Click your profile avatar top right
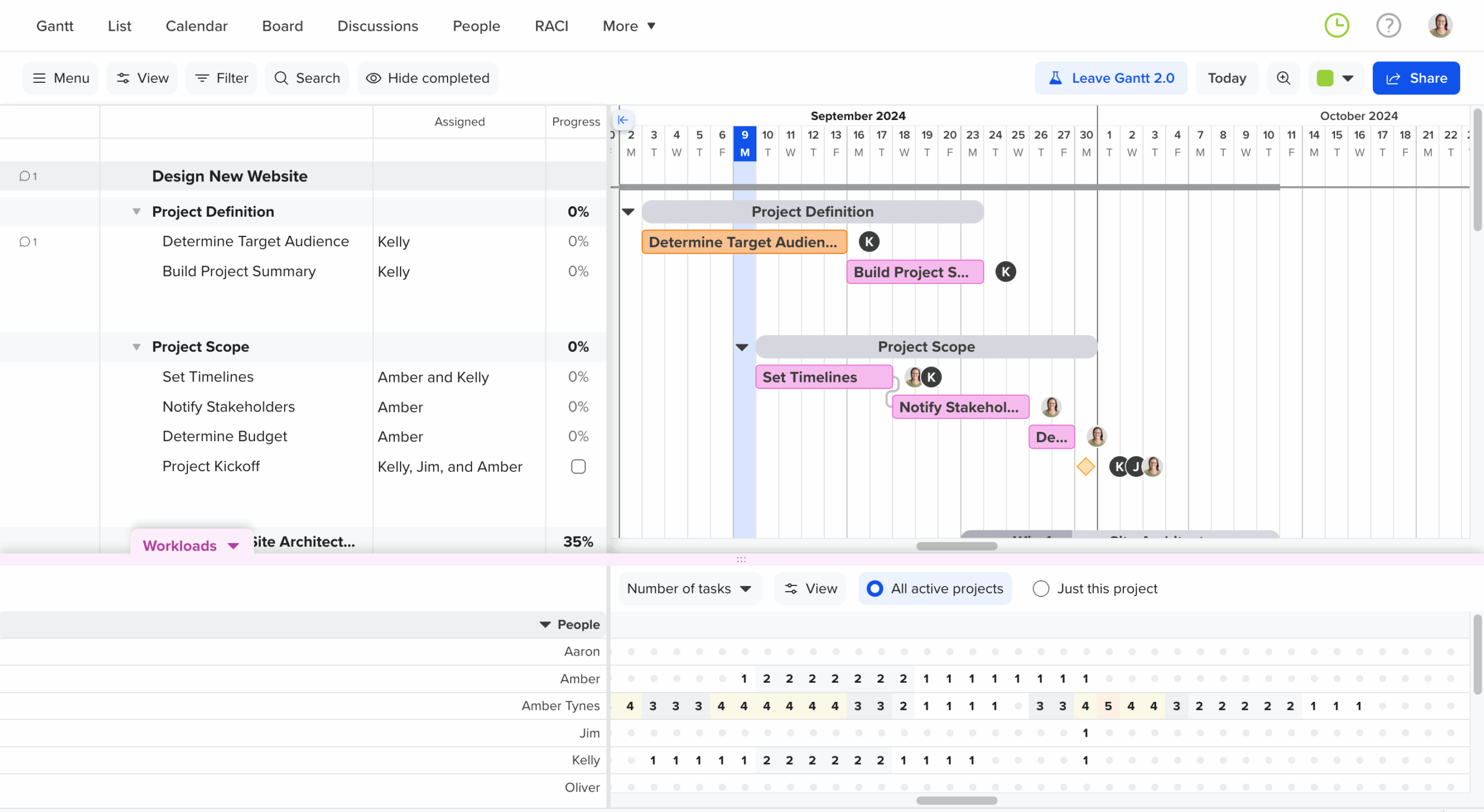 pos(1441,26)
